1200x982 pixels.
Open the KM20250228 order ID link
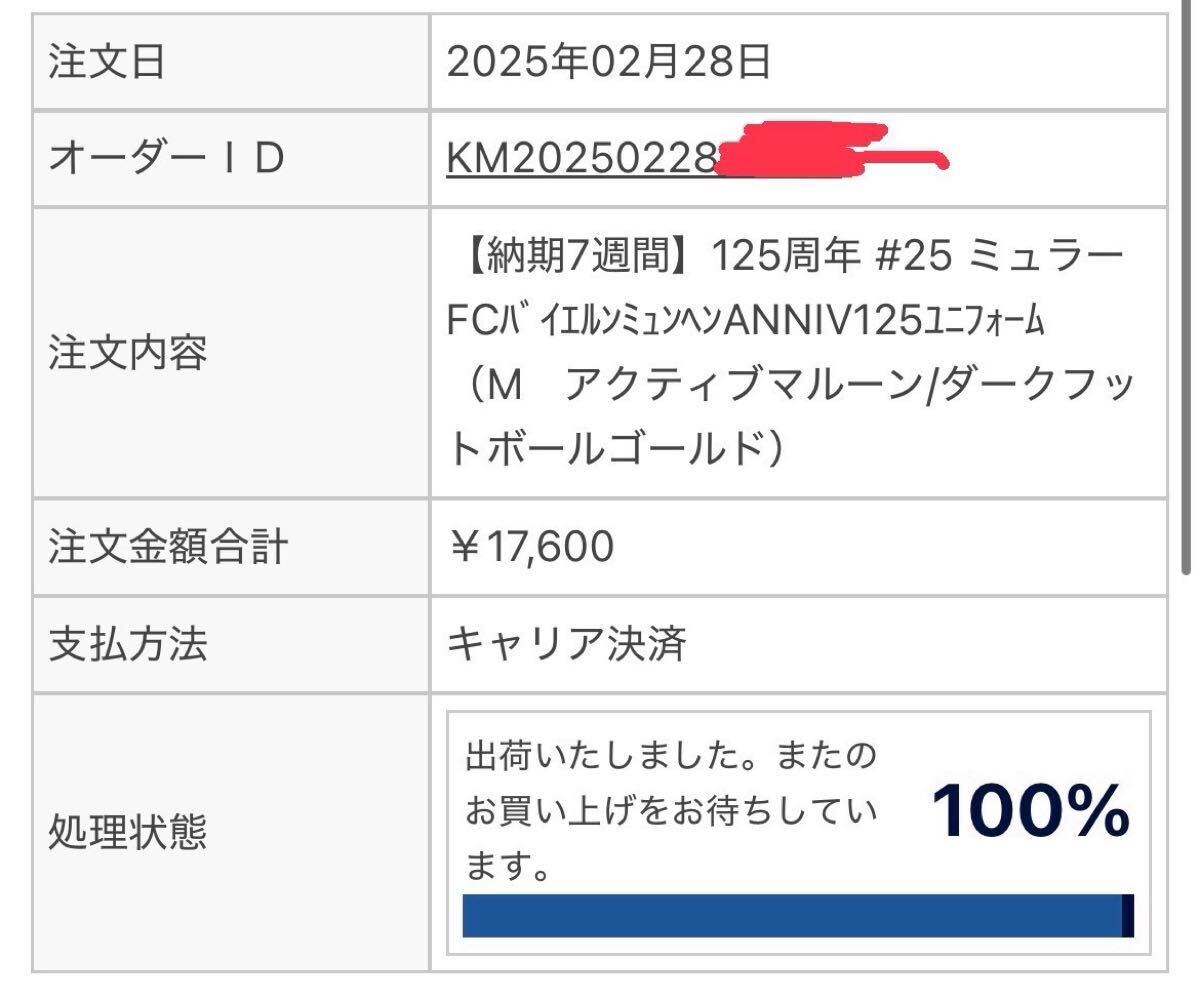[x=580, y=160]
